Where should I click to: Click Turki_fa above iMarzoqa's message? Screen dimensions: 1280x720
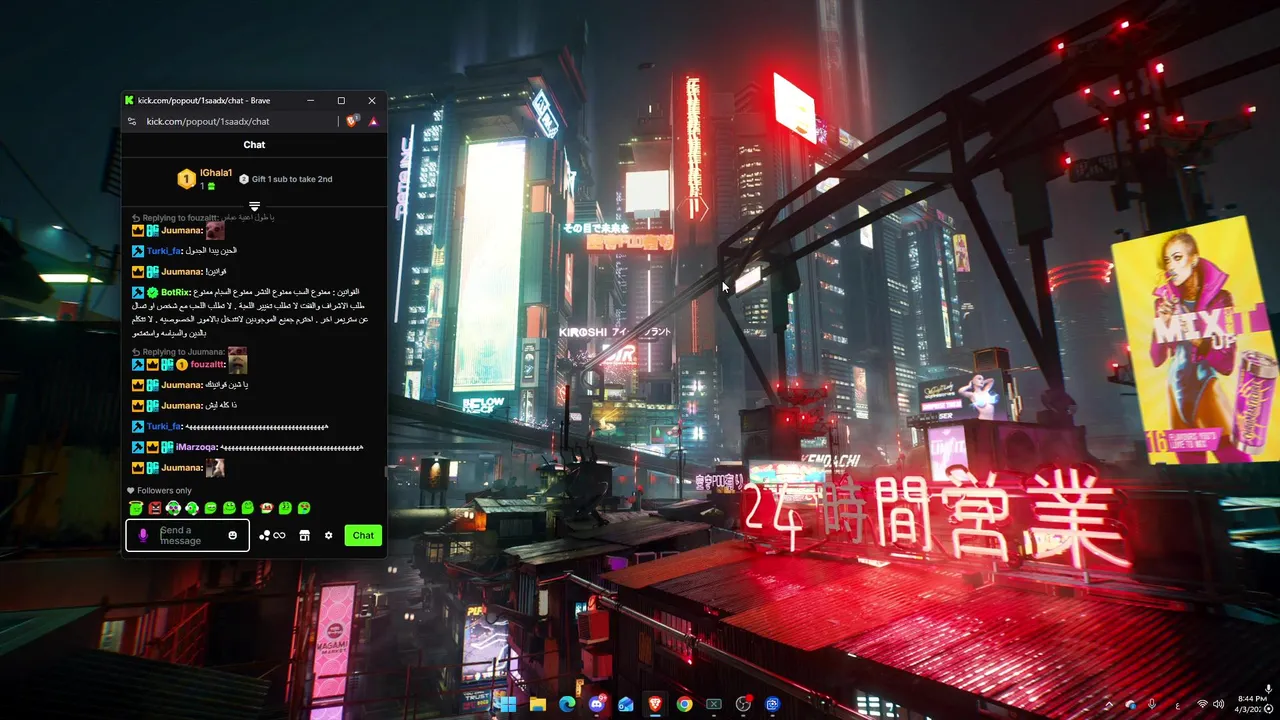point(164,426)
